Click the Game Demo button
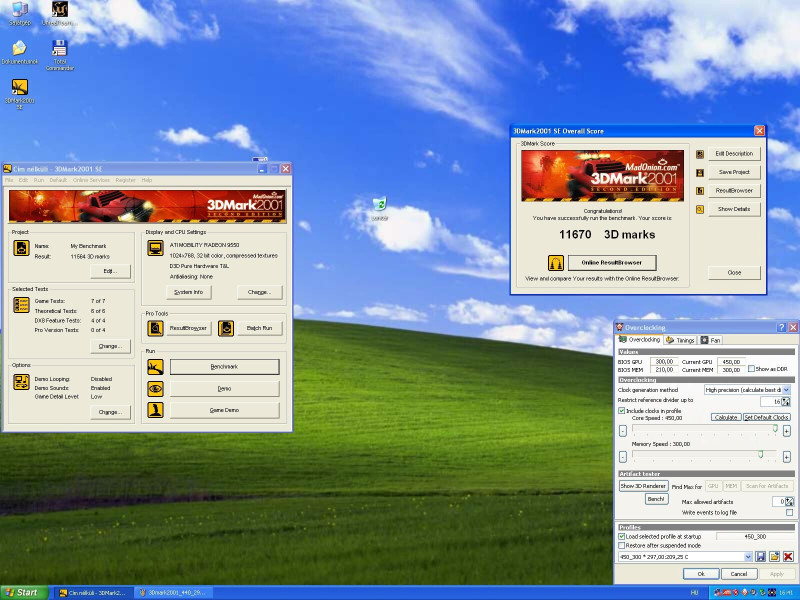This screenshot has height=600, width=800. pos(224,410)
